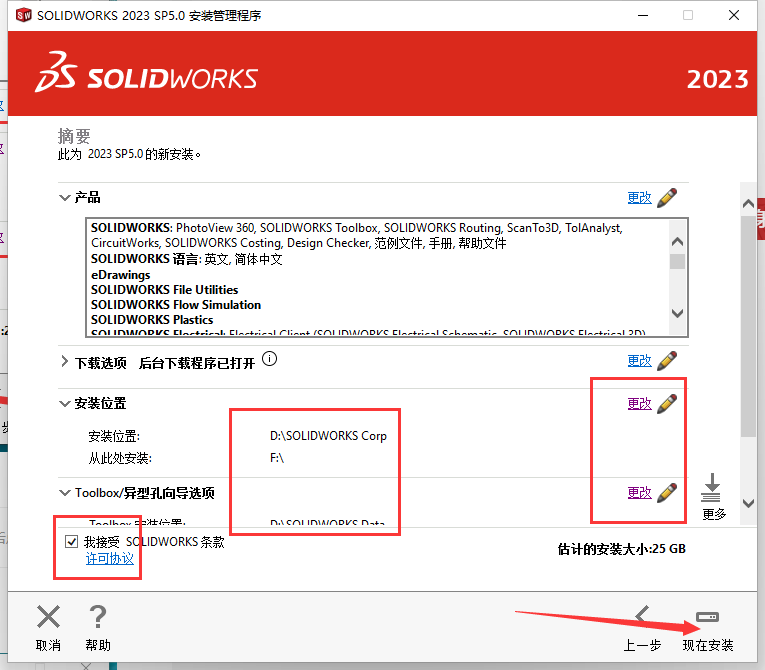765x670 pixels.
Task: Click 更改 link for 安装位置 section
Action: coord(639,404)
